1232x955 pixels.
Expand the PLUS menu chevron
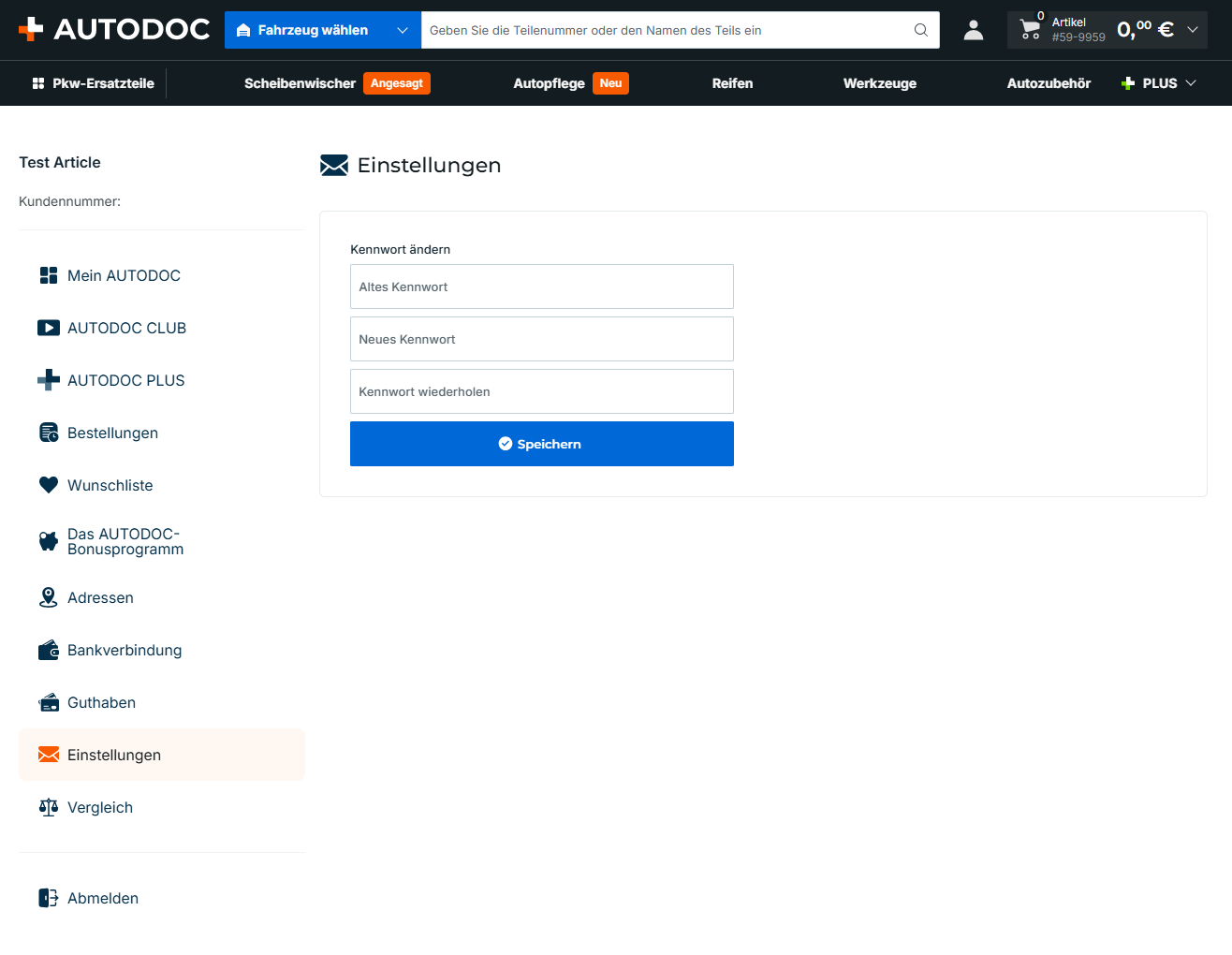(1191, 83)
